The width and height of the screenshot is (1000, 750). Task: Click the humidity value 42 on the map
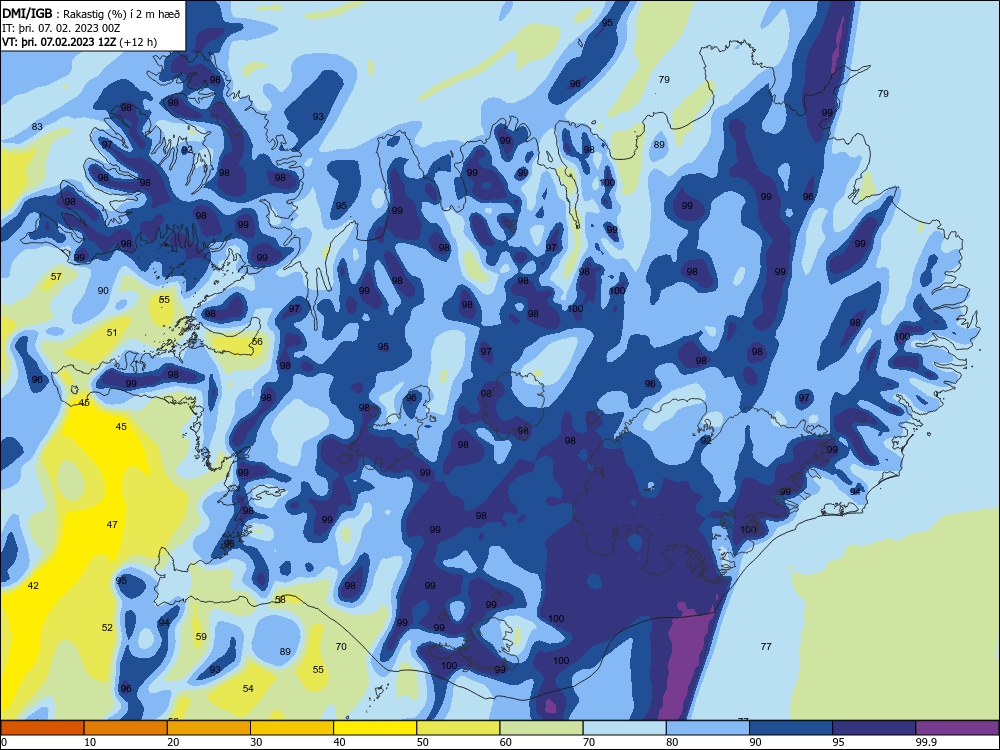33,585
